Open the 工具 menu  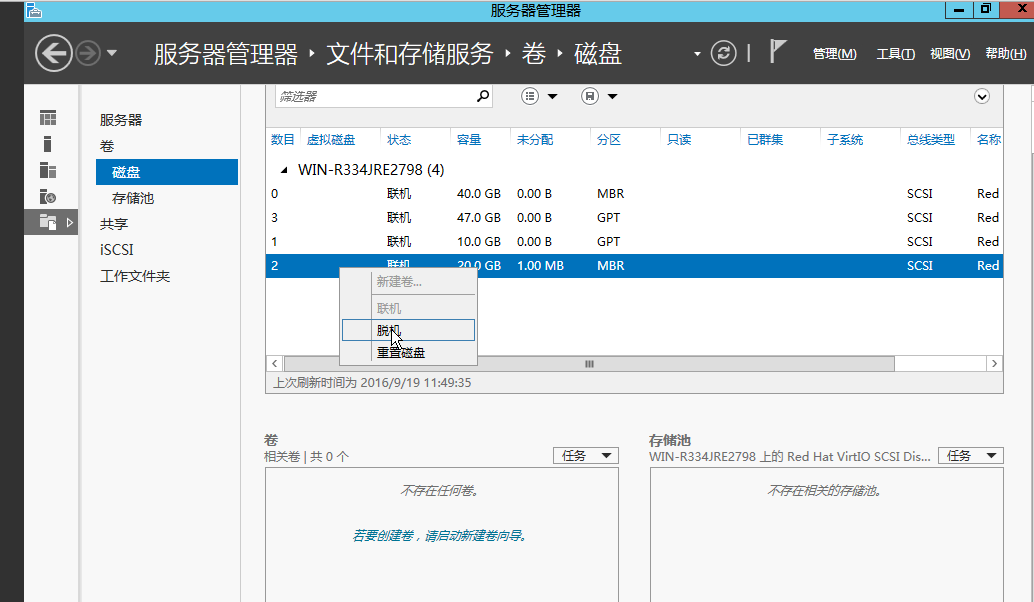point(896,54)
